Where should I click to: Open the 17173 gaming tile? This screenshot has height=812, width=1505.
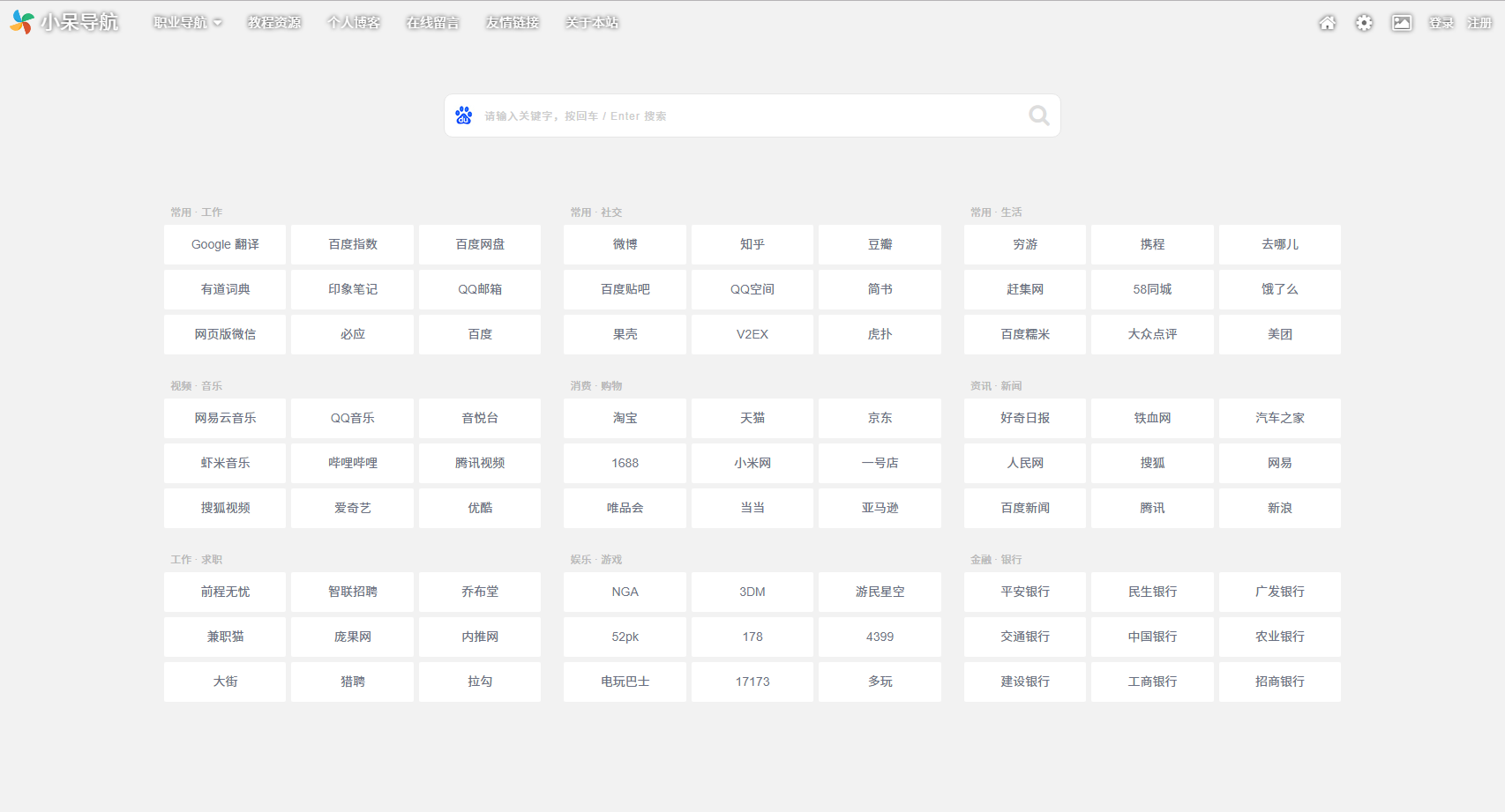point(752,682)
